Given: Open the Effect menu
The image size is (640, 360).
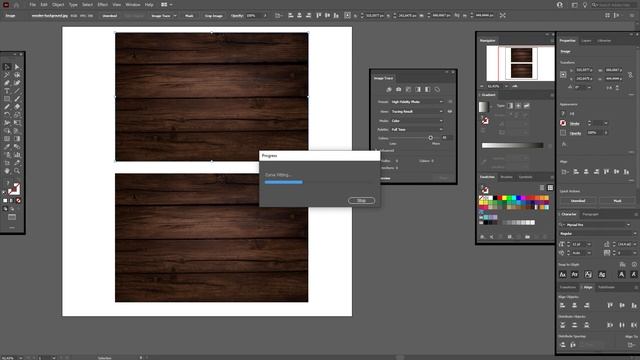Looking at the screenshot, I should coord(102,5).
